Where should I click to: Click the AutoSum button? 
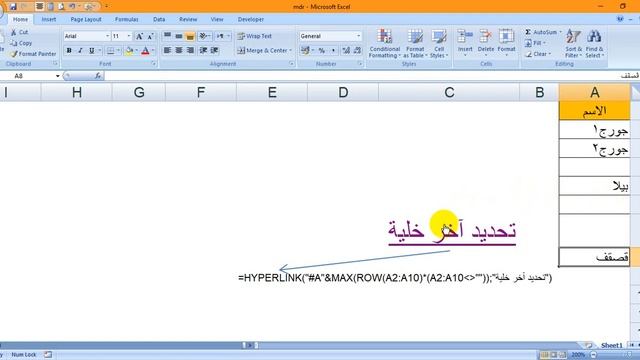(x=543, y=32)
